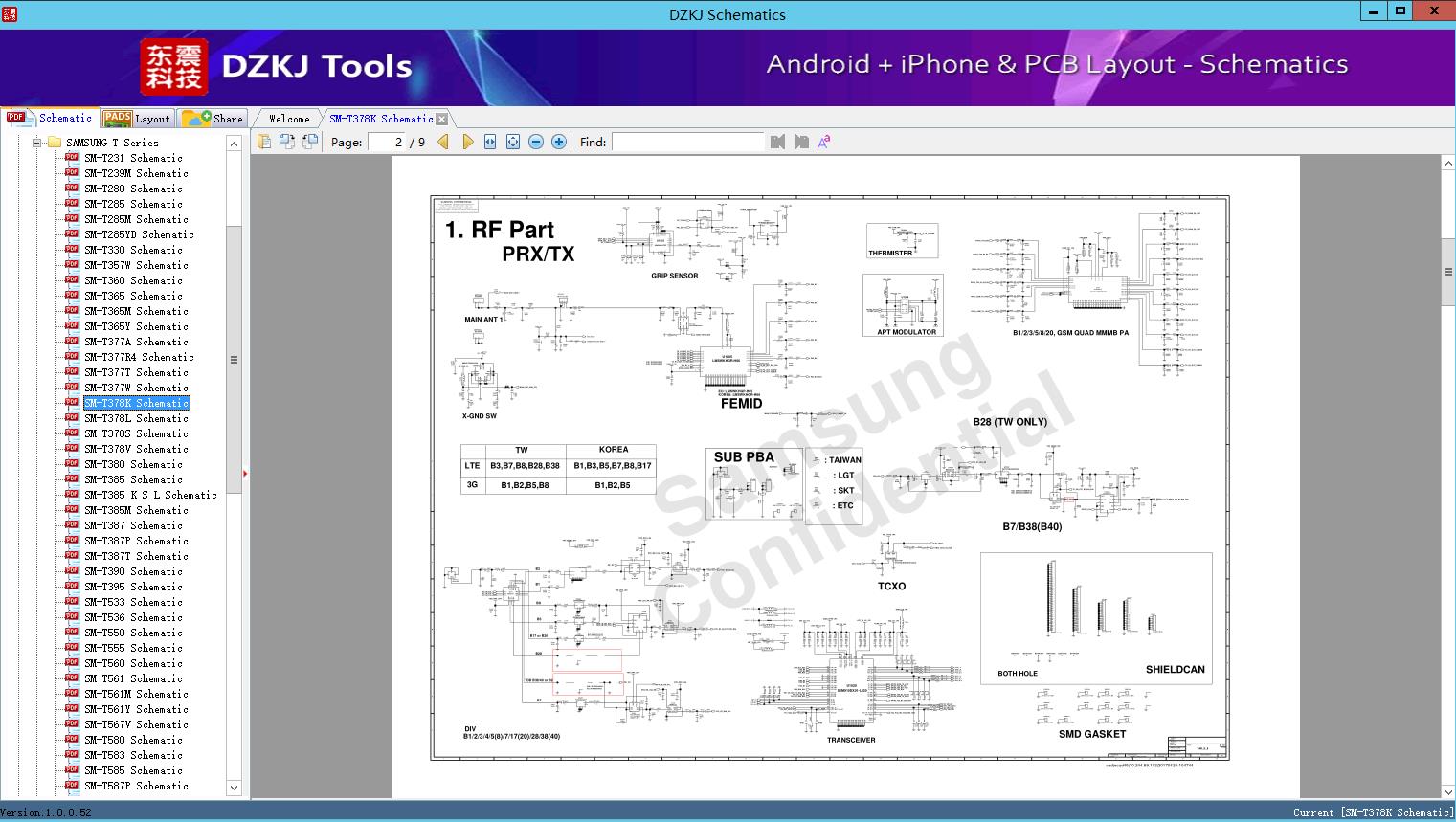The height and width of the screenshot is (822, 1456).
Task: Click the PDF icon beside SM-T380 Schematic
Action: (72, 463)
